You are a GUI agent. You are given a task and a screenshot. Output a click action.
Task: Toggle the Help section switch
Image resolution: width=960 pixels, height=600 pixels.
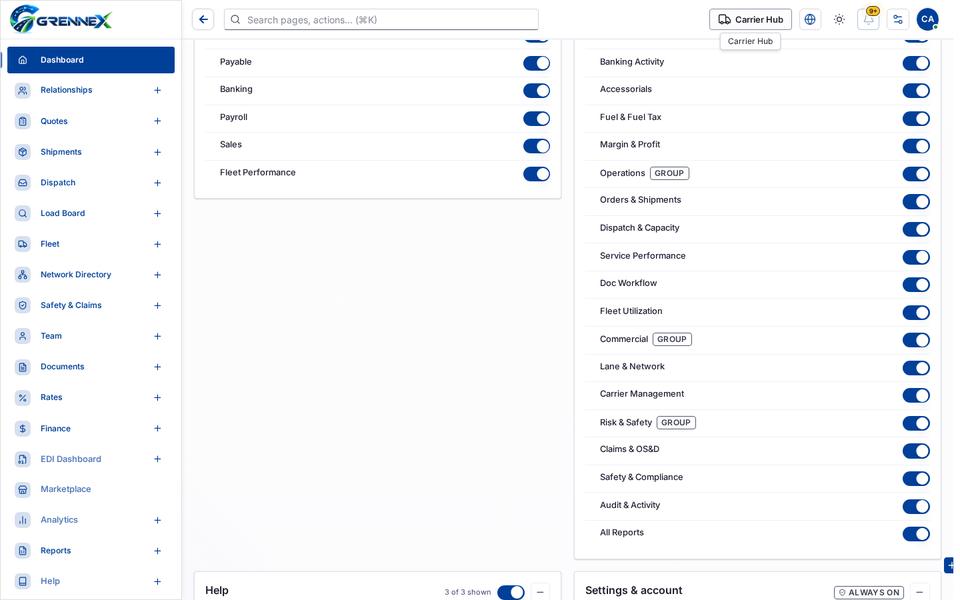tap(511, 592)
